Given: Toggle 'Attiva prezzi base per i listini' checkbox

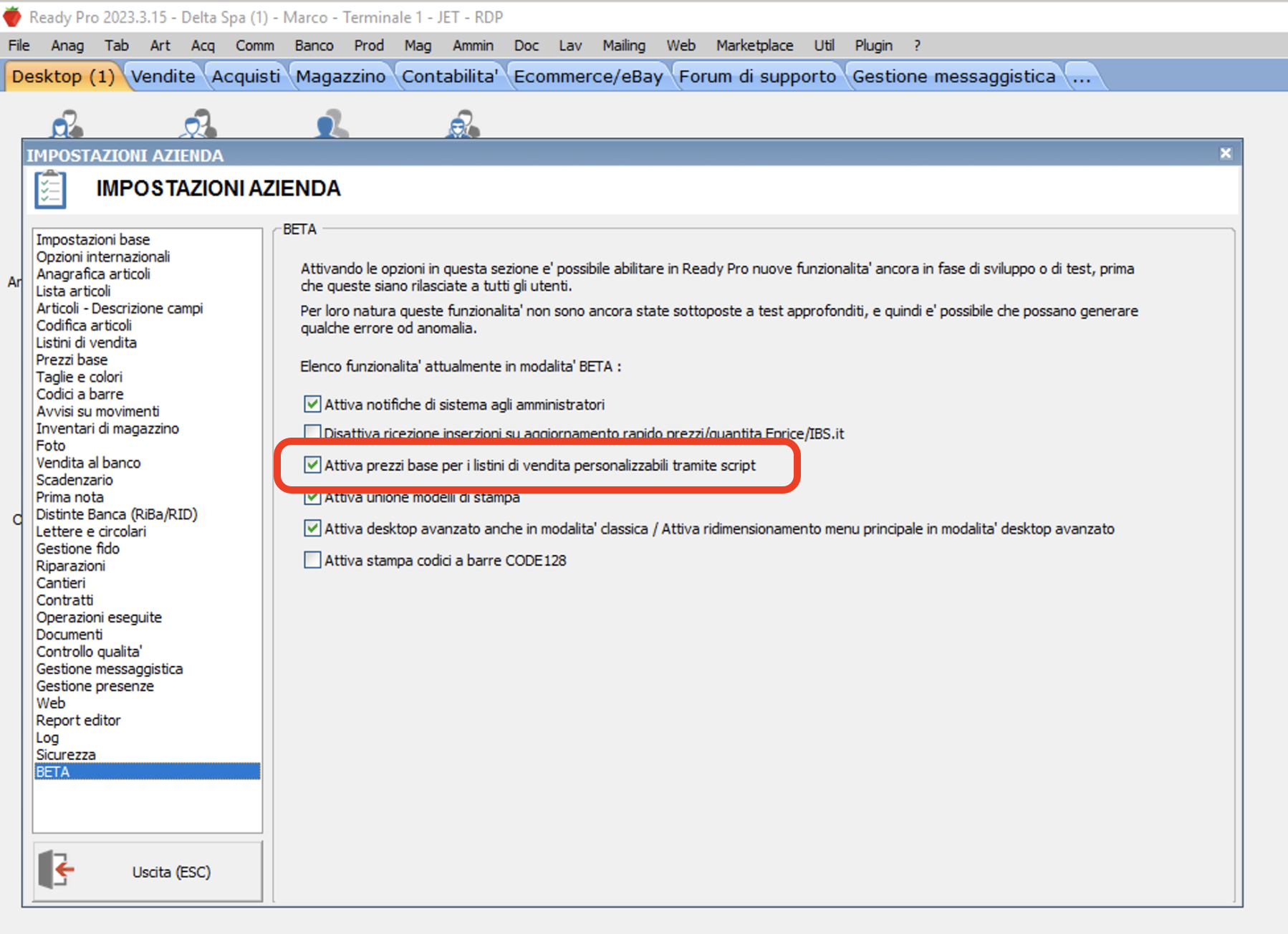Looking at the screenshot, I should [x=312, y=465].
